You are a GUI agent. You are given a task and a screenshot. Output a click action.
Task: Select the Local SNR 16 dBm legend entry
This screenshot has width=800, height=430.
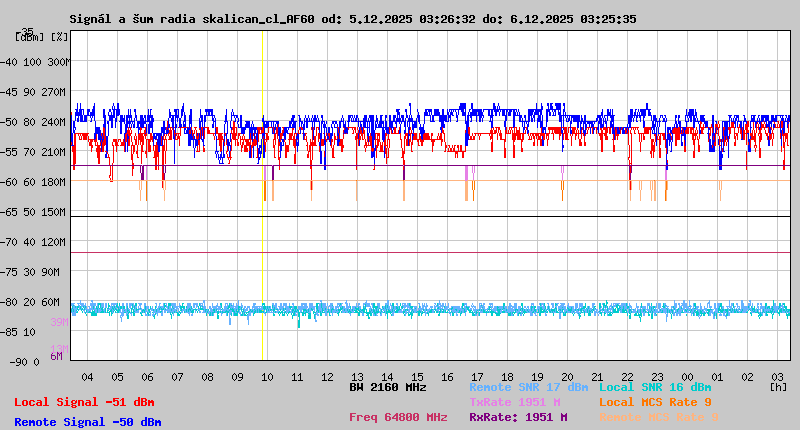point(655,387)
